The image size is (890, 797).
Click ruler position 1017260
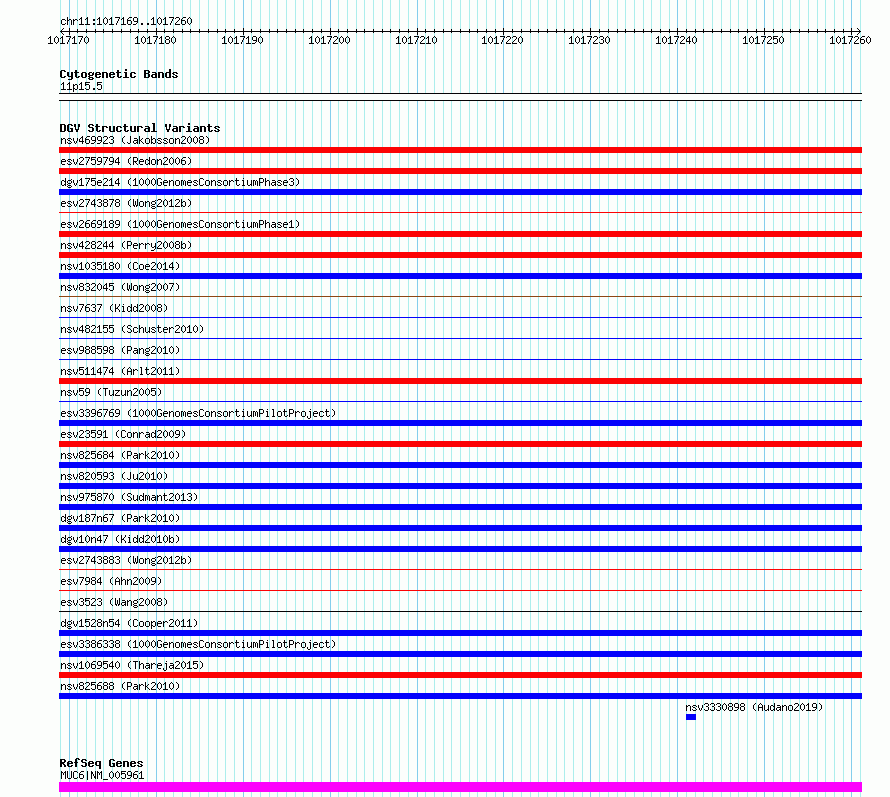coord(850,40)
